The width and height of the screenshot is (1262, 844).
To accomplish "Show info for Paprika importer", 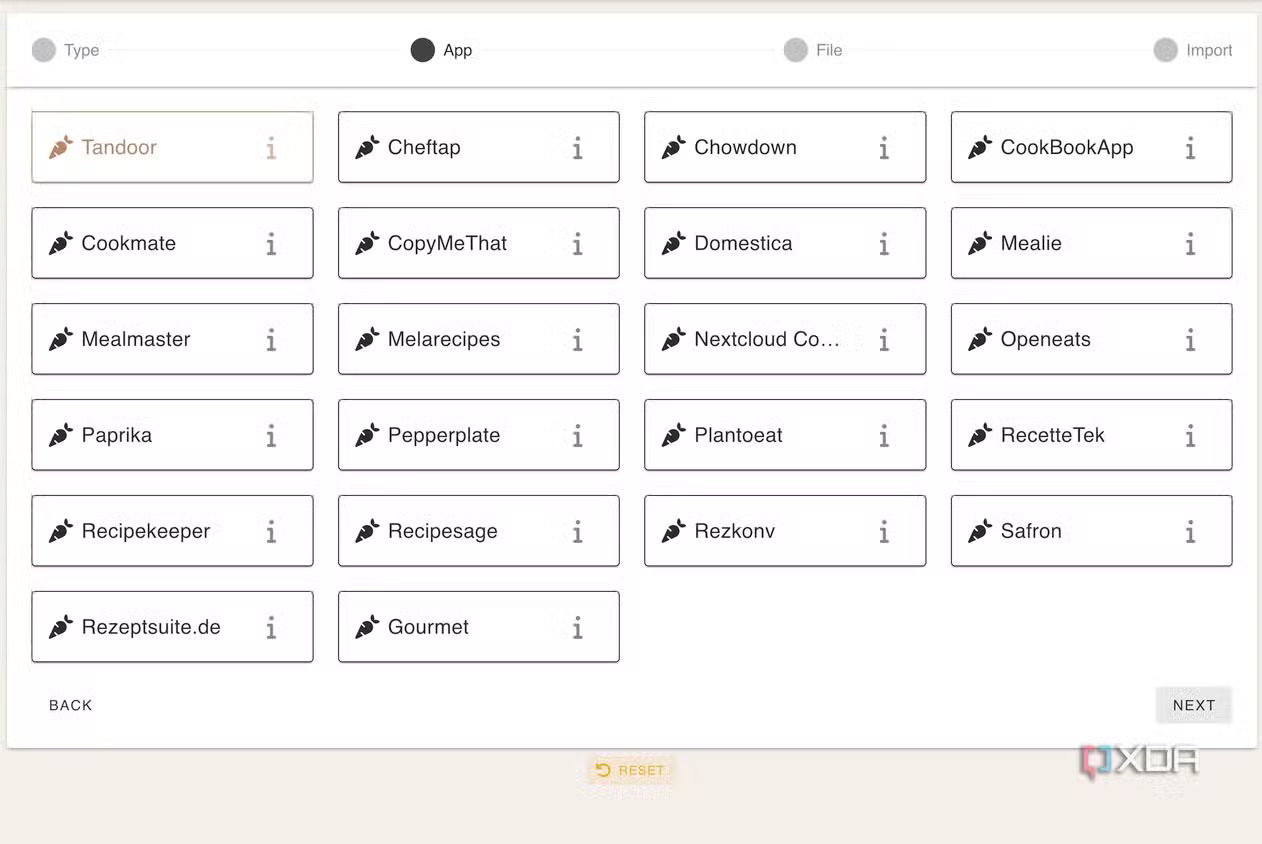I will [271, 436].
